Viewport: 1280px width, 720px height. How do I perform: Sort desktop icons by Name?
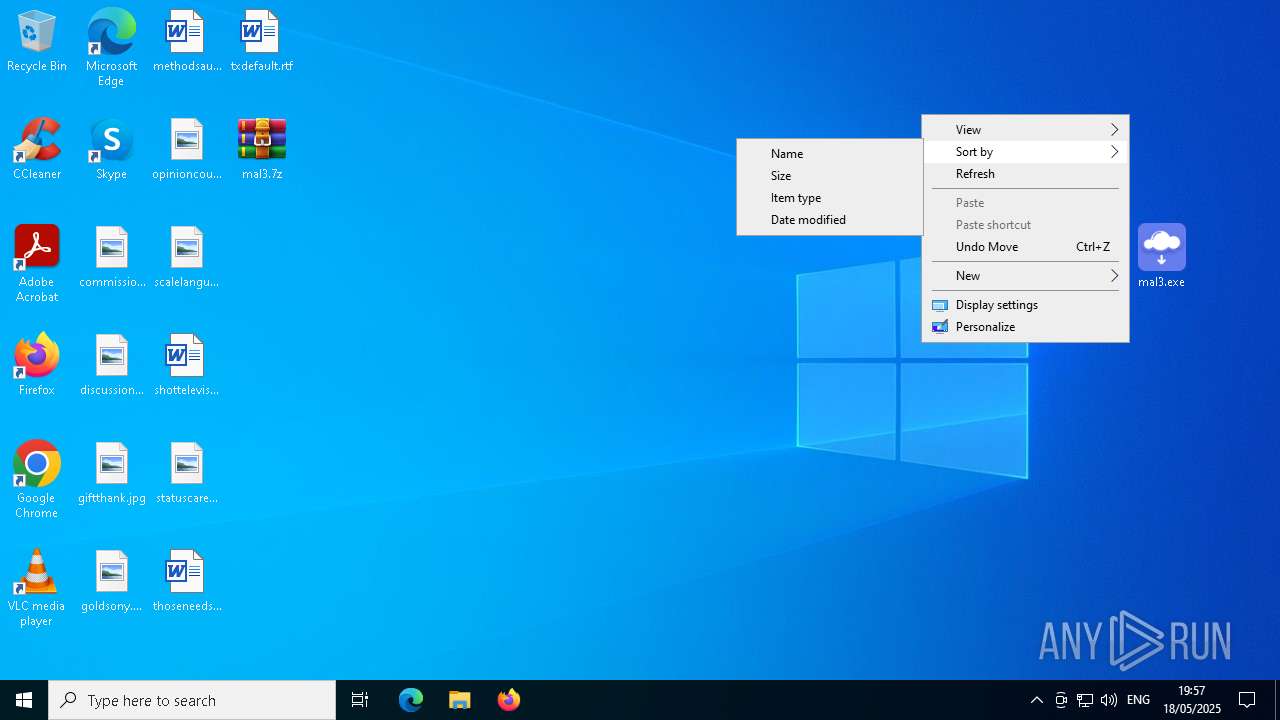pos(829,153)
